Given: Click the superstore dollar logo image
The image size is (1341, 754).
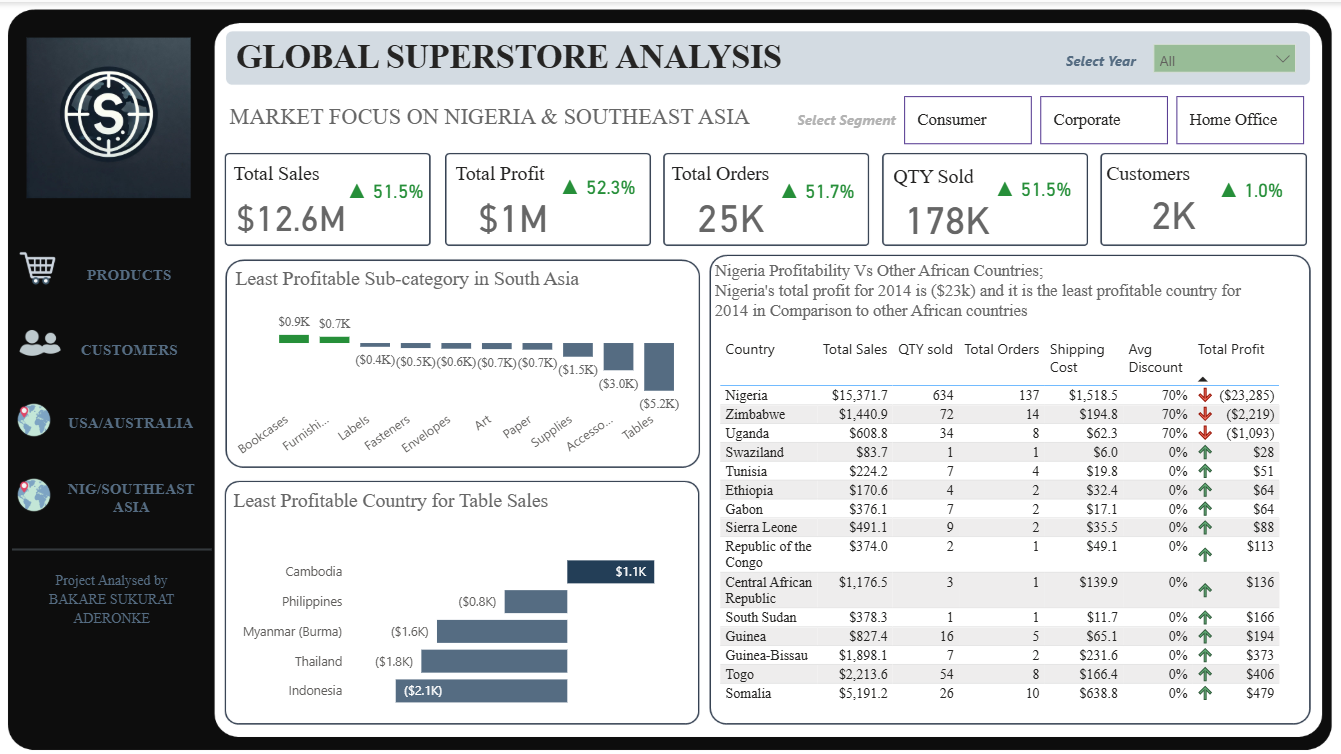Looking at the screenshot, I should pyautogui.click(x=108, y=117).
